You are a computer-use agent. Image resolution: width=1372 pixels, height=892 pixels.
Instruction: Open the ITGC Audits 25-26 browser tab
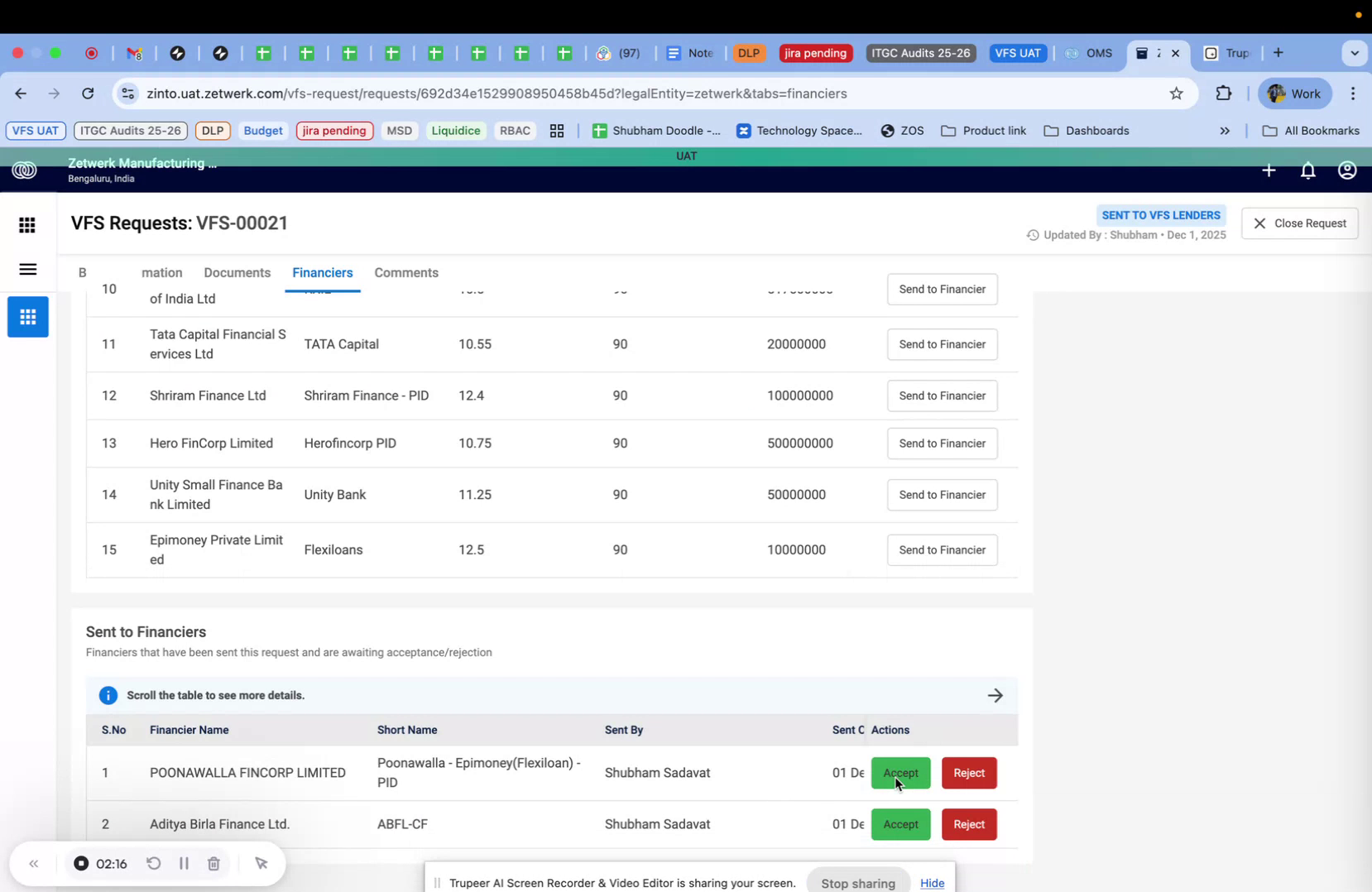tap(920, 53)
